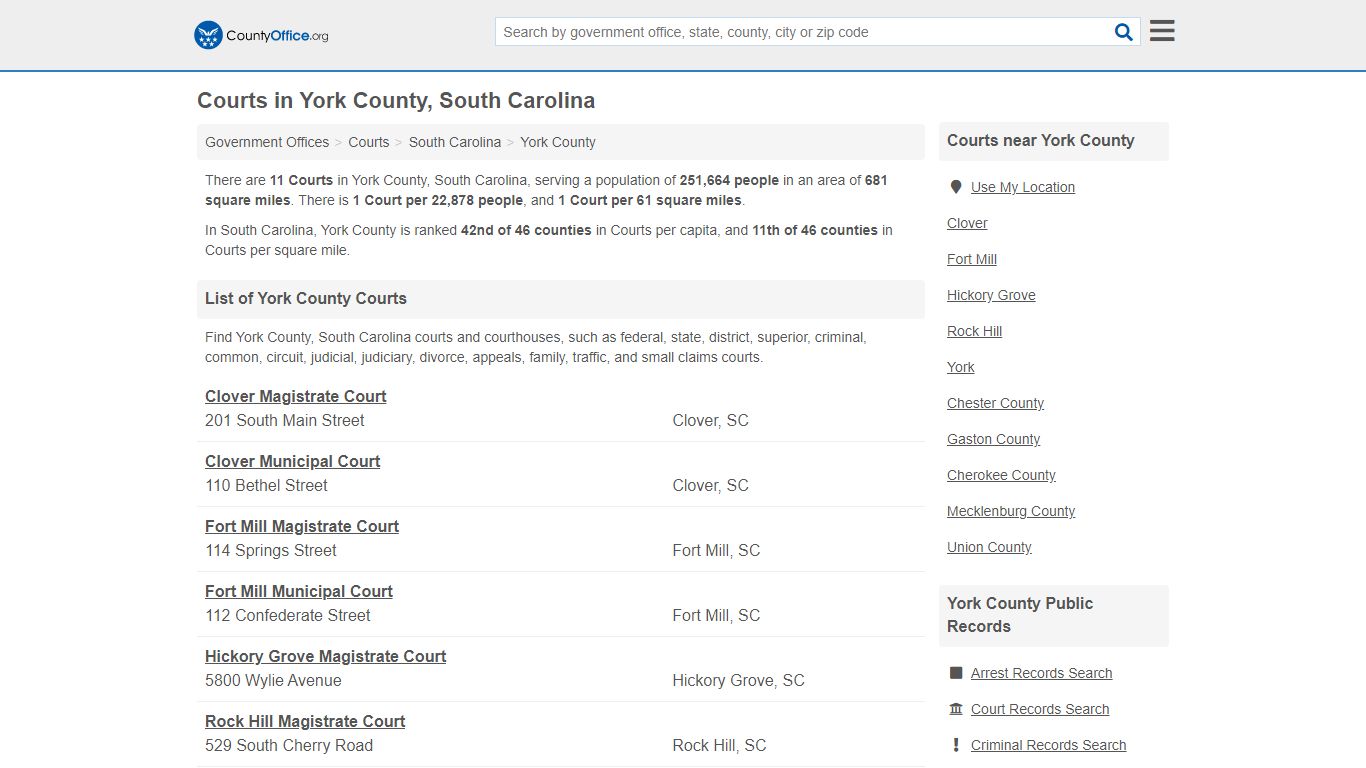The width and height of the screenshot is (1366, 768).
Task: Click the CountyOffice.org logo
Action: 261,35
